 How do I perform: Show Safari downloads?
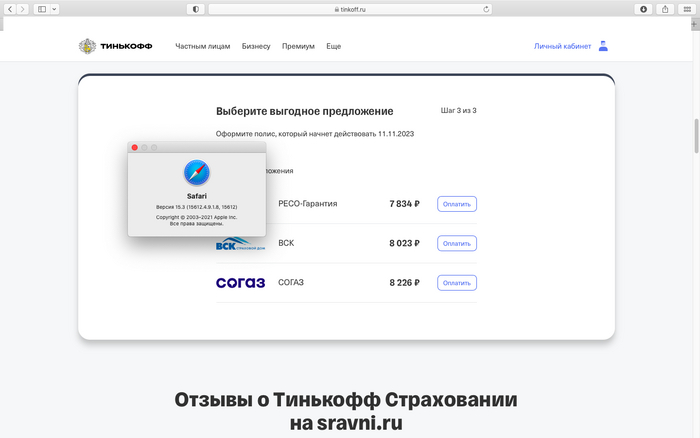point(643,9)
